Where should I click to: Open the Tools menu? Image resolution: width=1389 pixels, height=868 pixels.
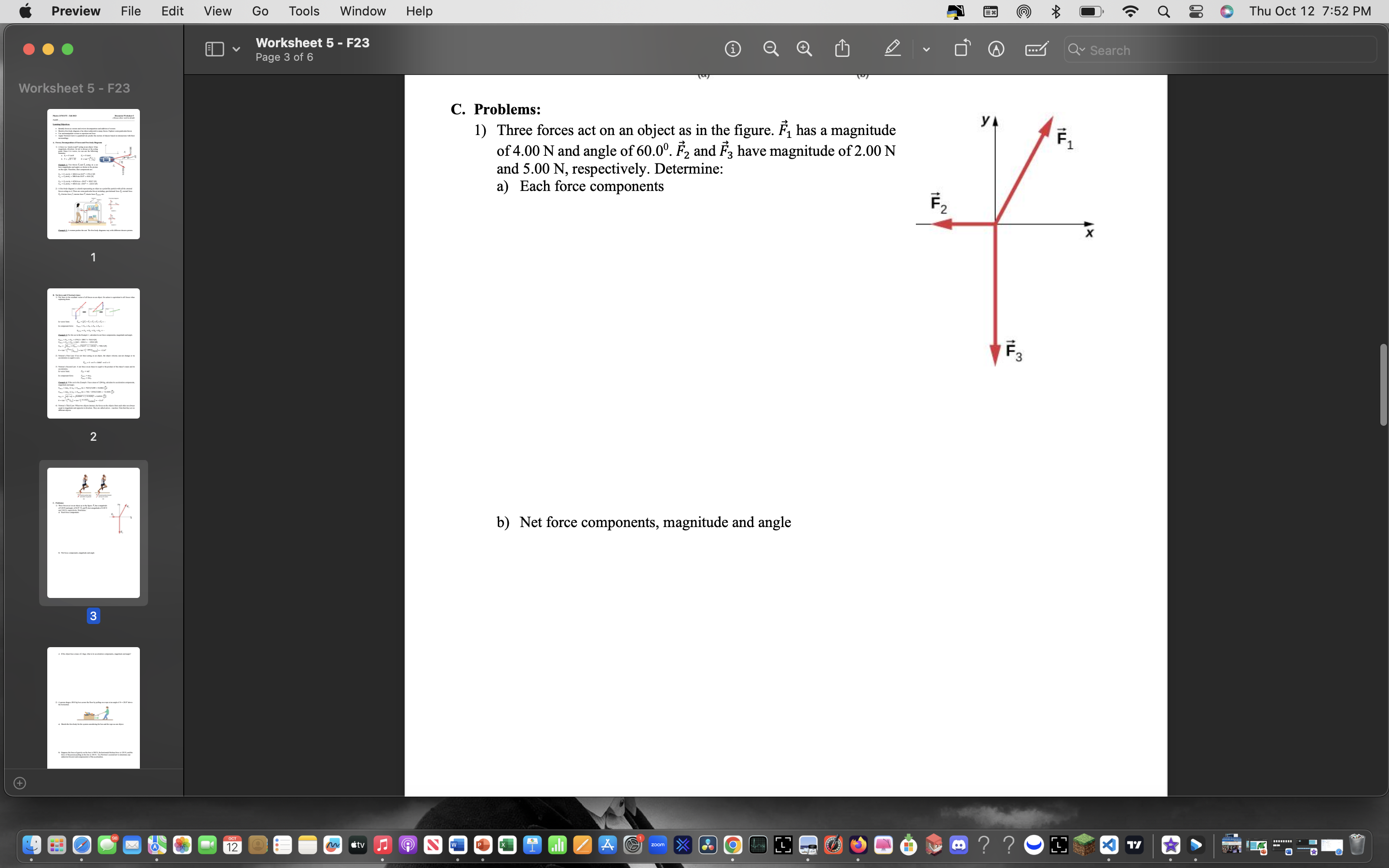click(x=304, y=11)
